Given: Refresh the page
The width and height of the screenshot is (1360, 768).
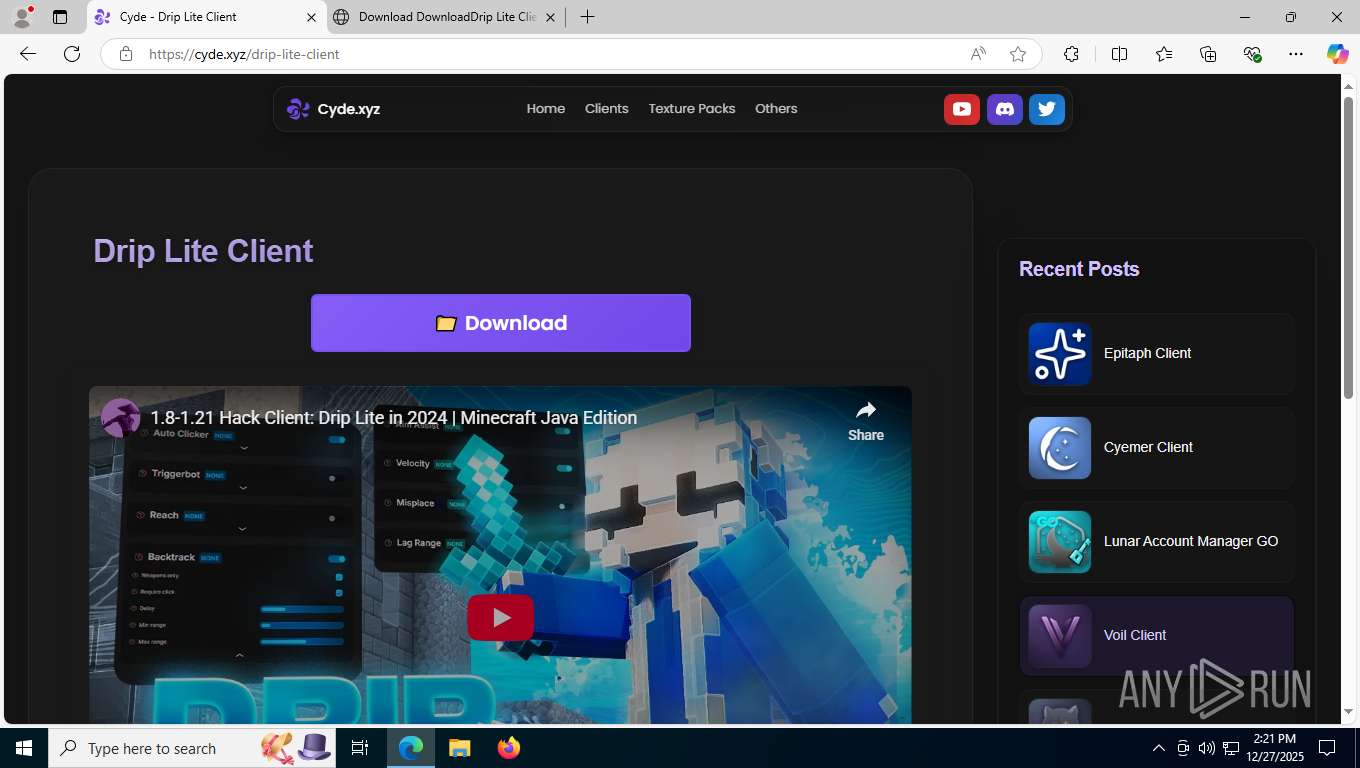Looking at the screenshot, I should point(72,54).
